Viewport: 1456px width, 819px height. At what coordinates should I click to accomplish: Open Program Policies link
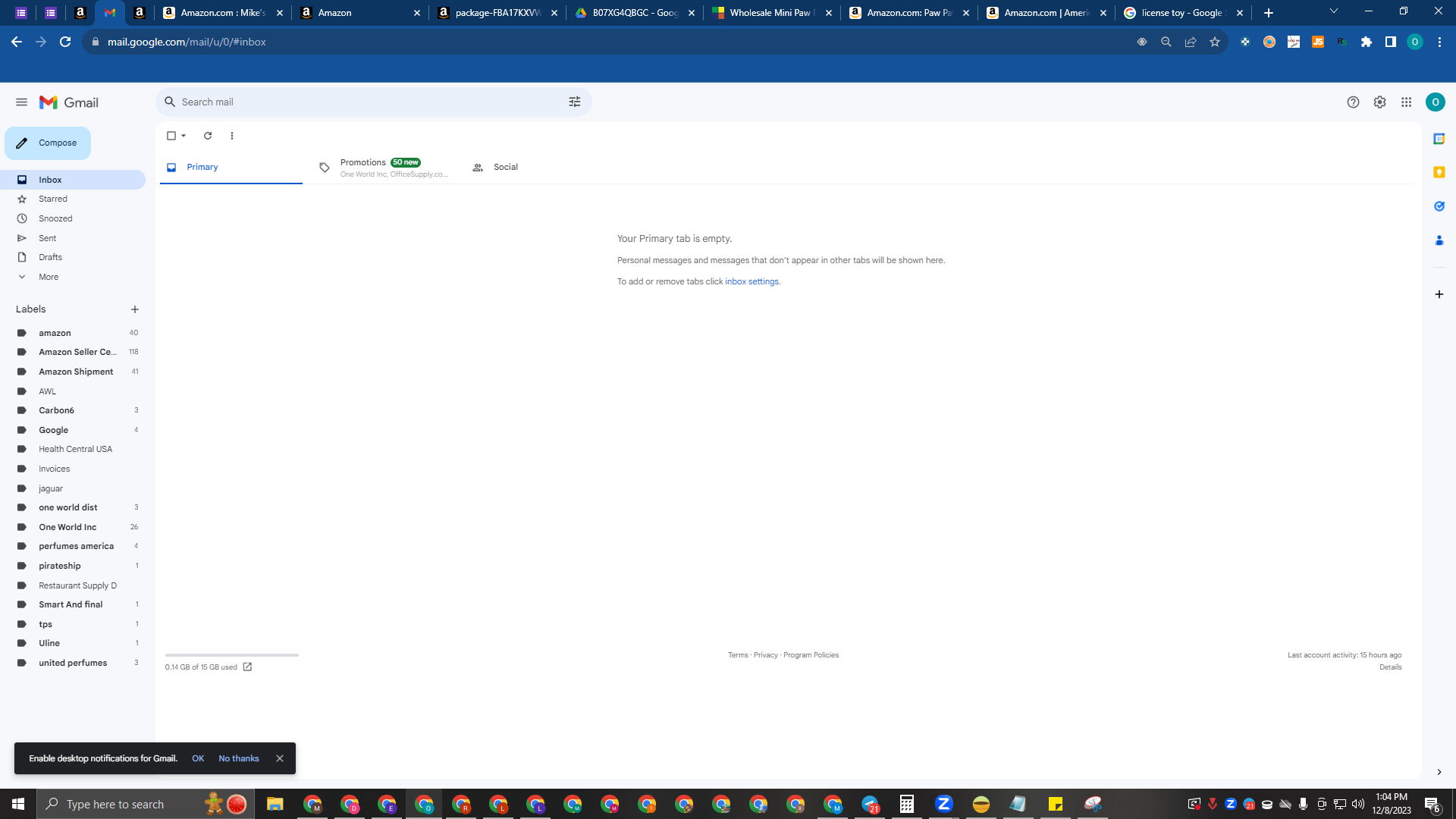click(x=811, y=655)
